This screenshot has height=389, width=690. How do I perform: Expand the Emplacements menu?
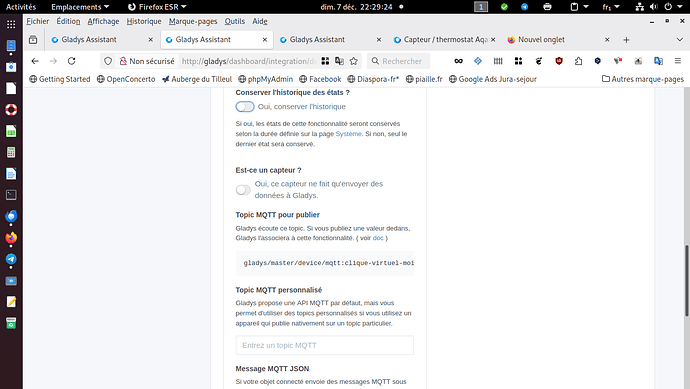80,7
